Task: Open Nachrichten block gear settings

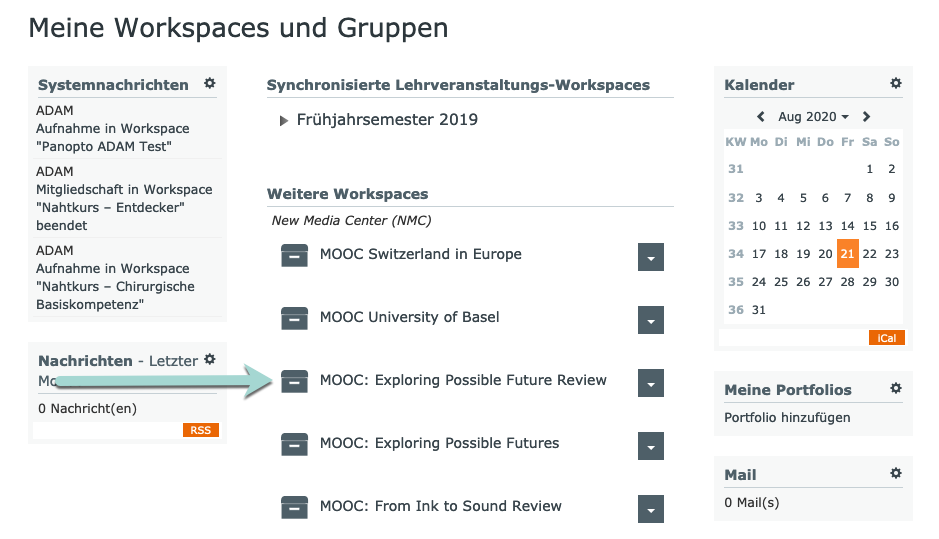Action: point(209,359)
